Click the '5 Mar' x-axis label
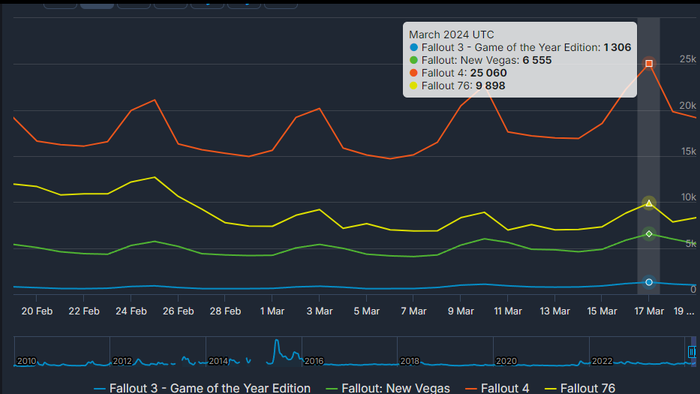700x394 pixels. pos(367,311)
